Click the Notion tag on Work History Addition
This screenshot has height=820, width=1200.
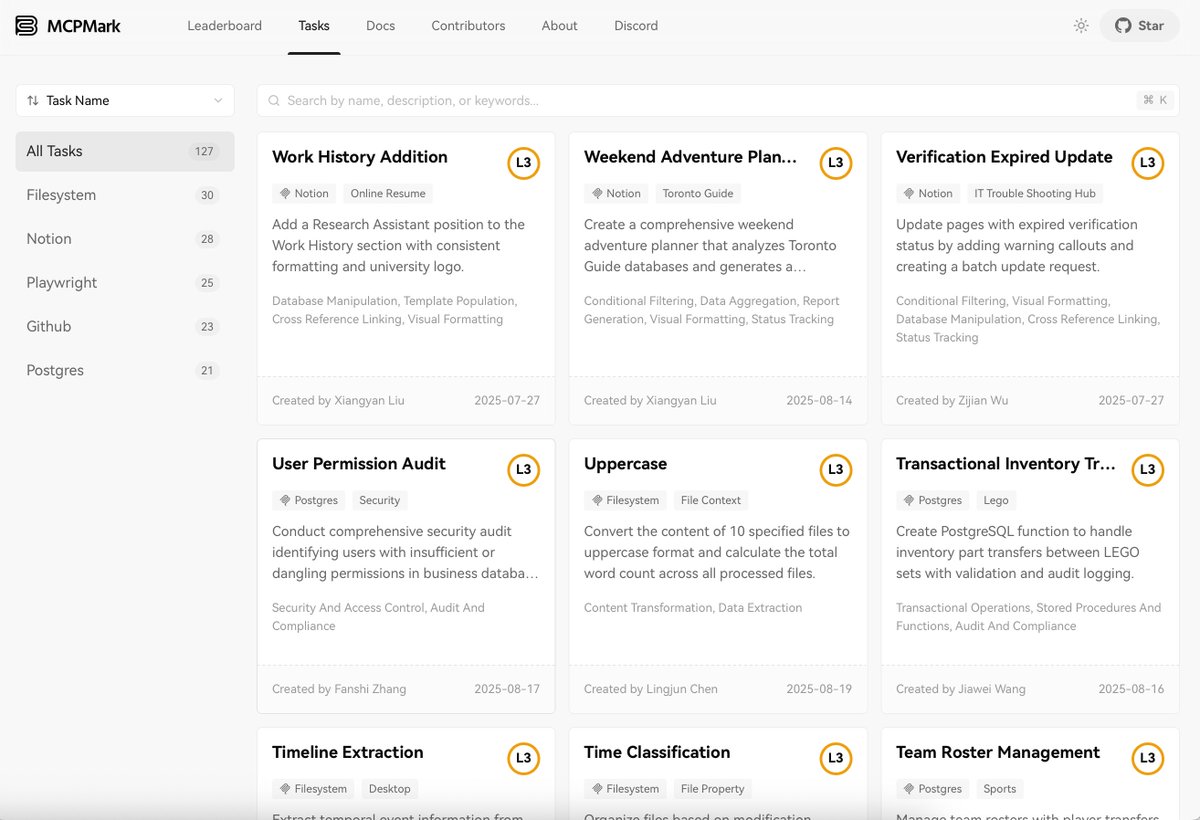coord(305,193)
